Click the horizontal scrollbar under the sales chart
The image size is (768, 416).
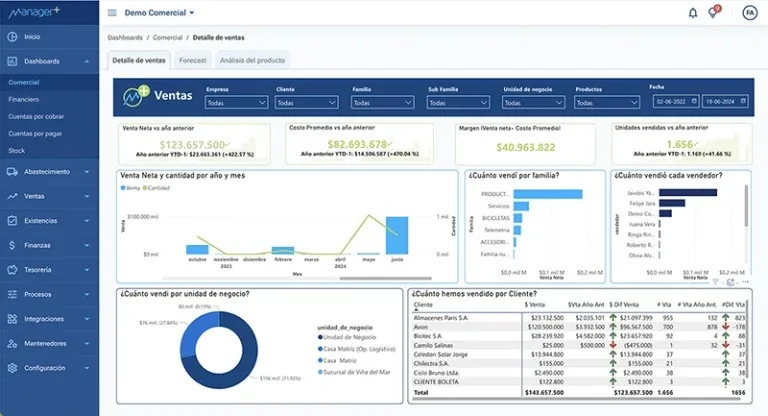point(385,278)
